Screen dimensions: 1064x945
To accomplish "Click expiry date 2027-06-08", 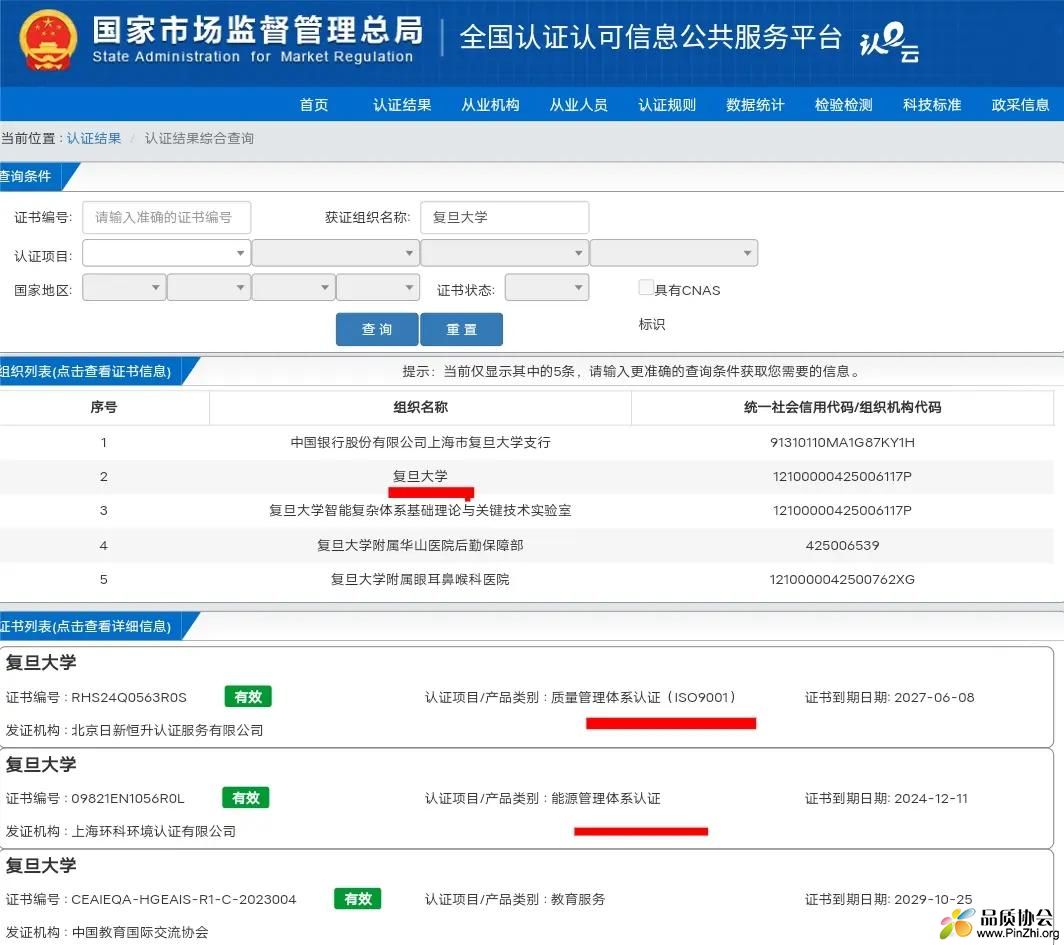I will (x=934, y=697).
